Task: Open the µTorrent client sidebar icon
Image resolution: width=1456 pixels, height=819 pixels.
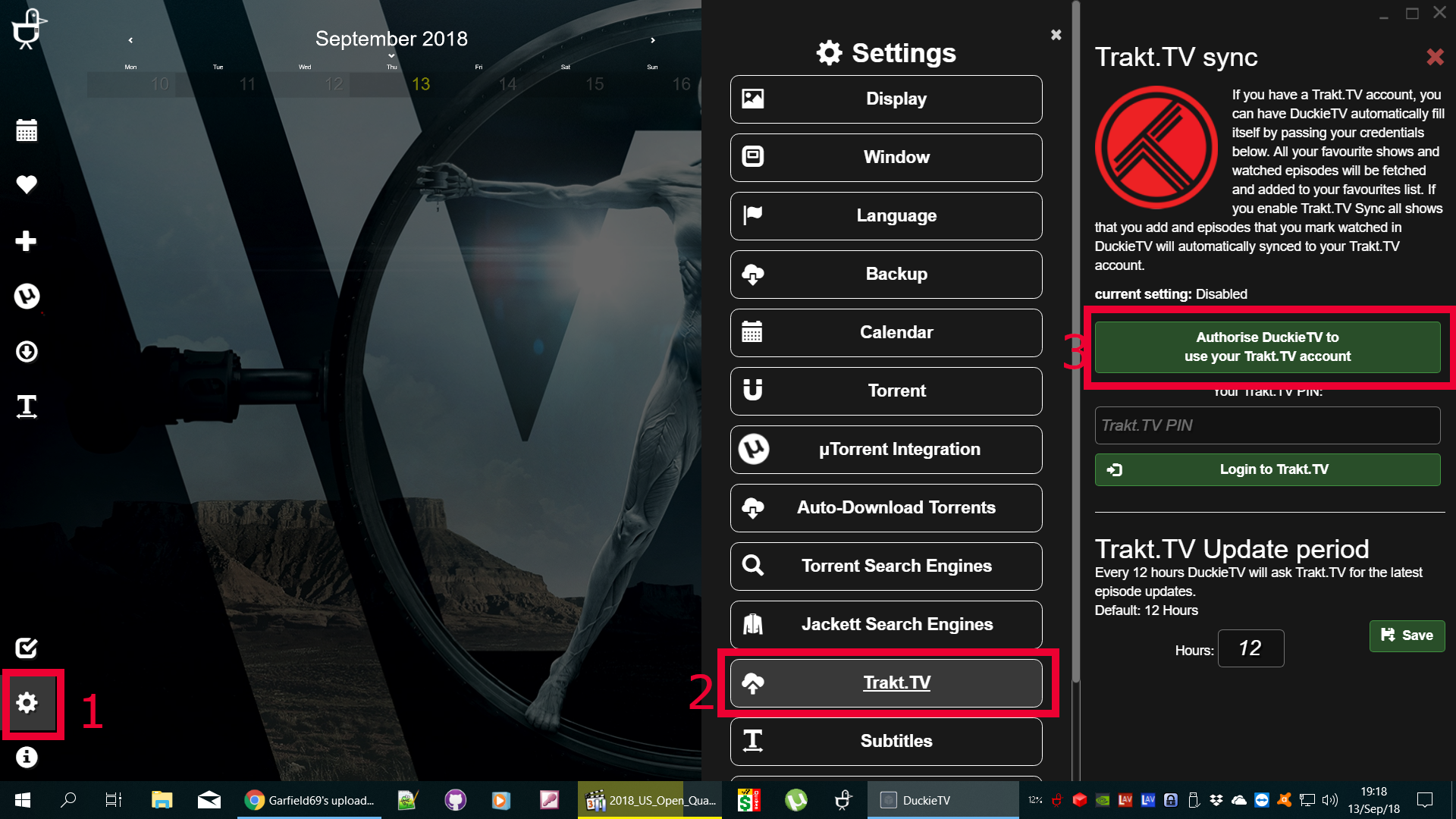Action: pyautogui.click(x=27, y=296)
